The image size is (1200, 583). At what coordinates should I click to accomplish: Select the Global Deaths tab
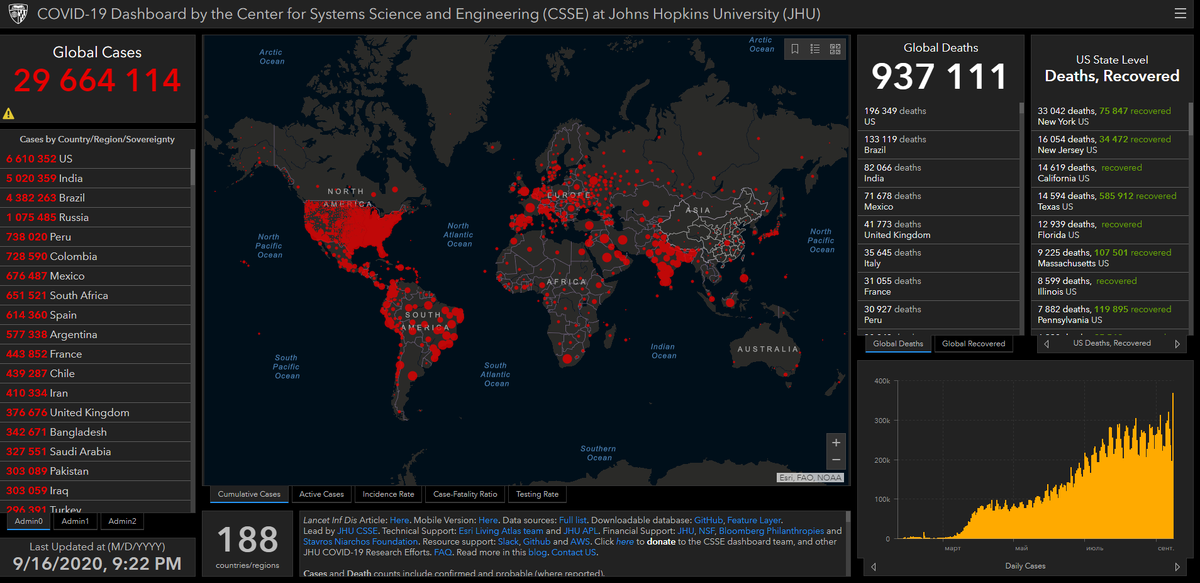897,344
